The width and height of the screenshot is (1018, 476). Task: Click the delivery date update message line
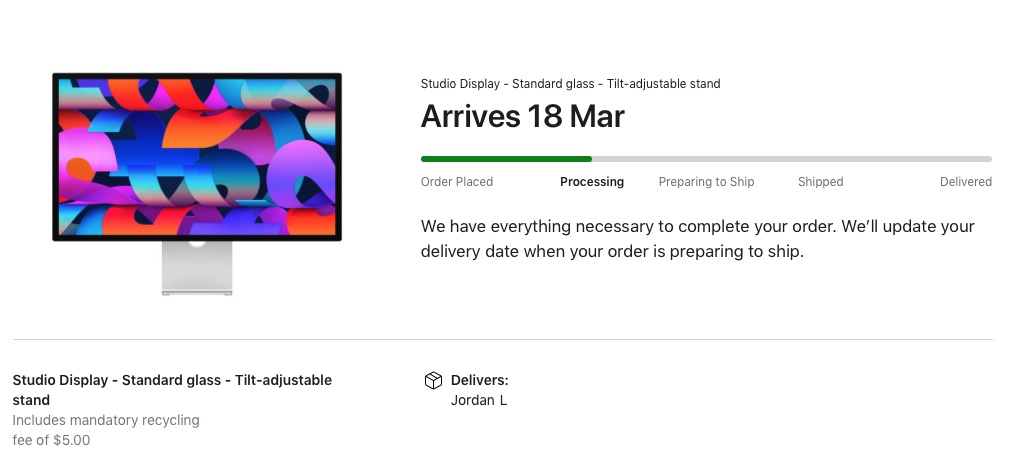[x=612, y=252]
